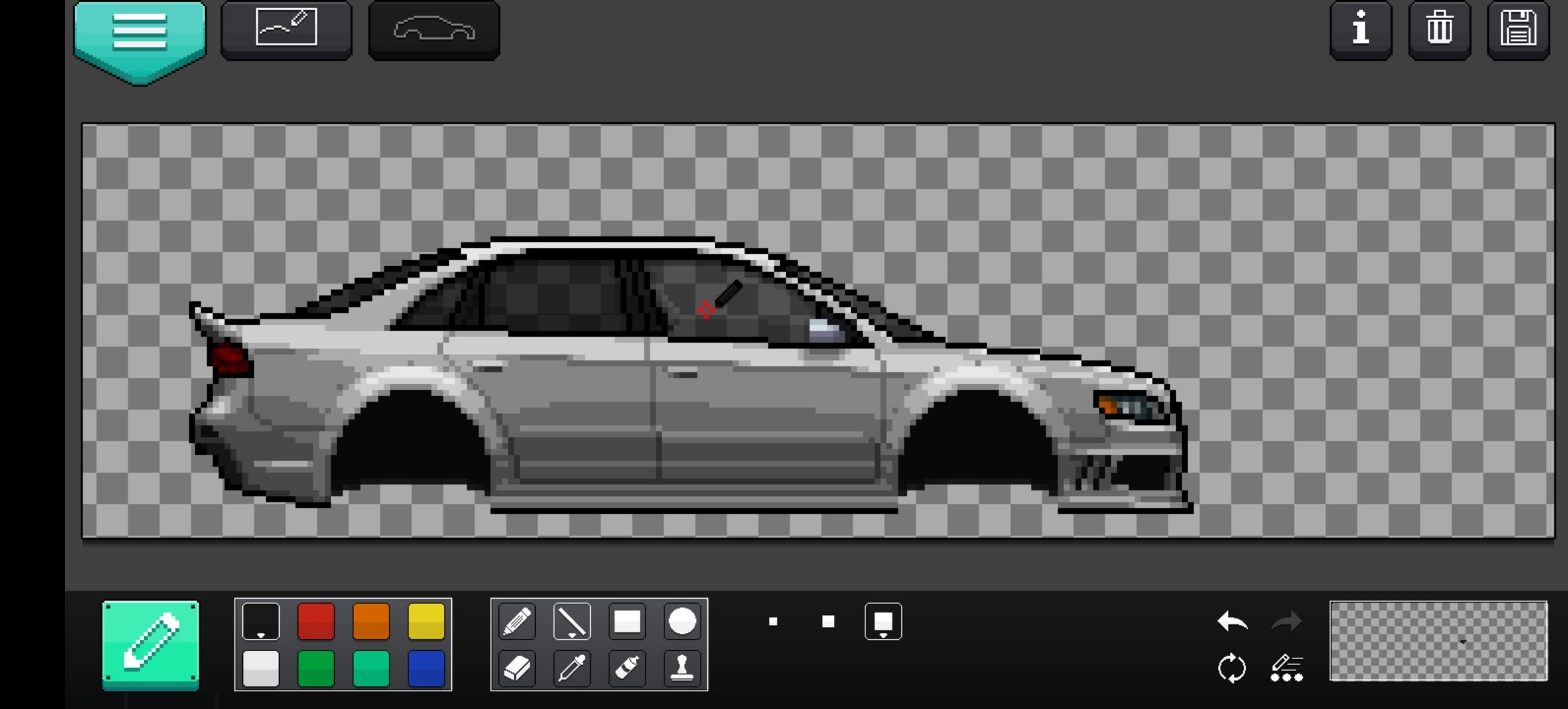Click the circular arrows rotate icon
The width and height of the screenshot is (1568, 709).
(x=1232, y=668)
